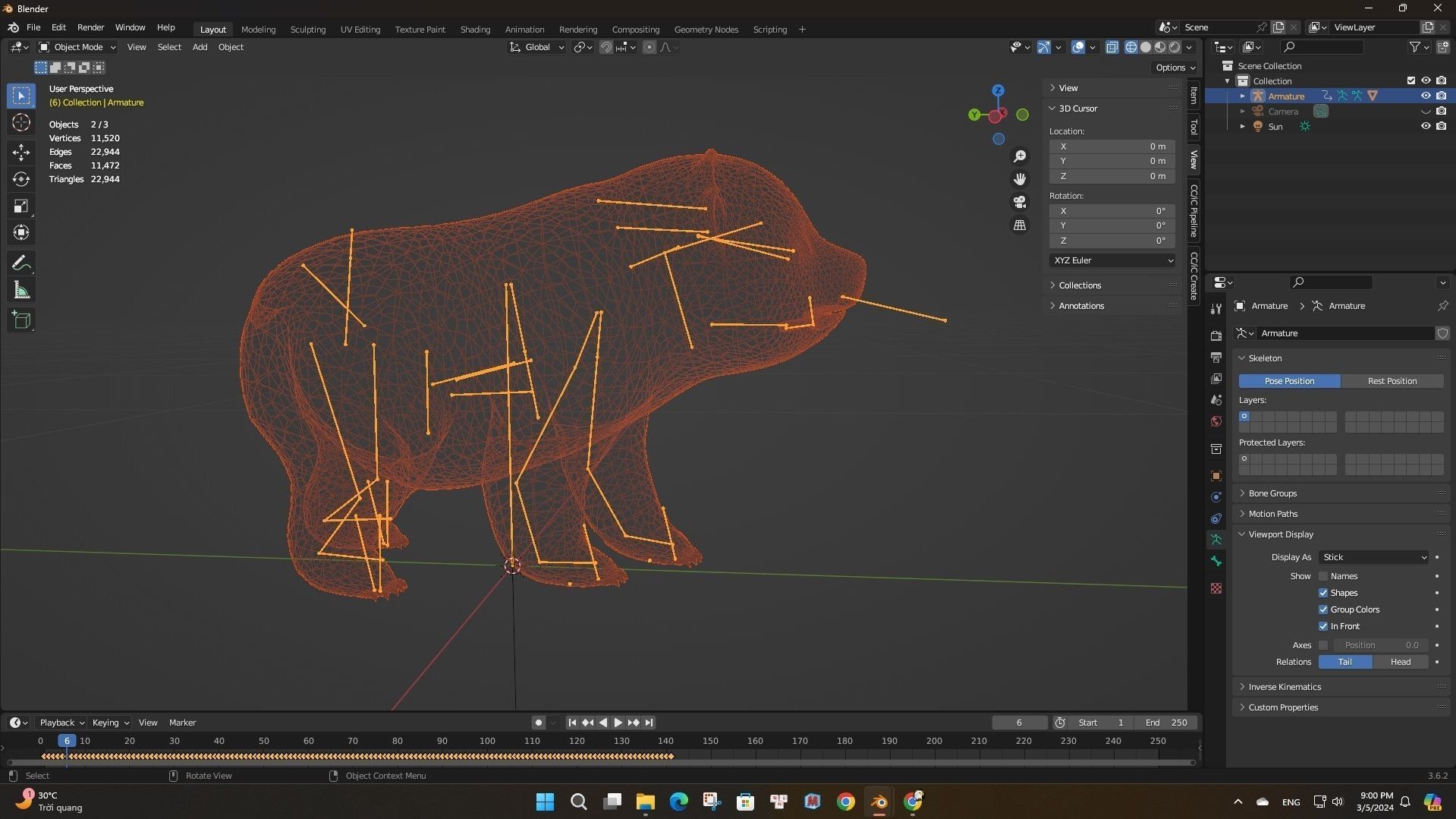Jump to timeline end frame
This screenshot has width=1456, height=819.
pos(649,723)
